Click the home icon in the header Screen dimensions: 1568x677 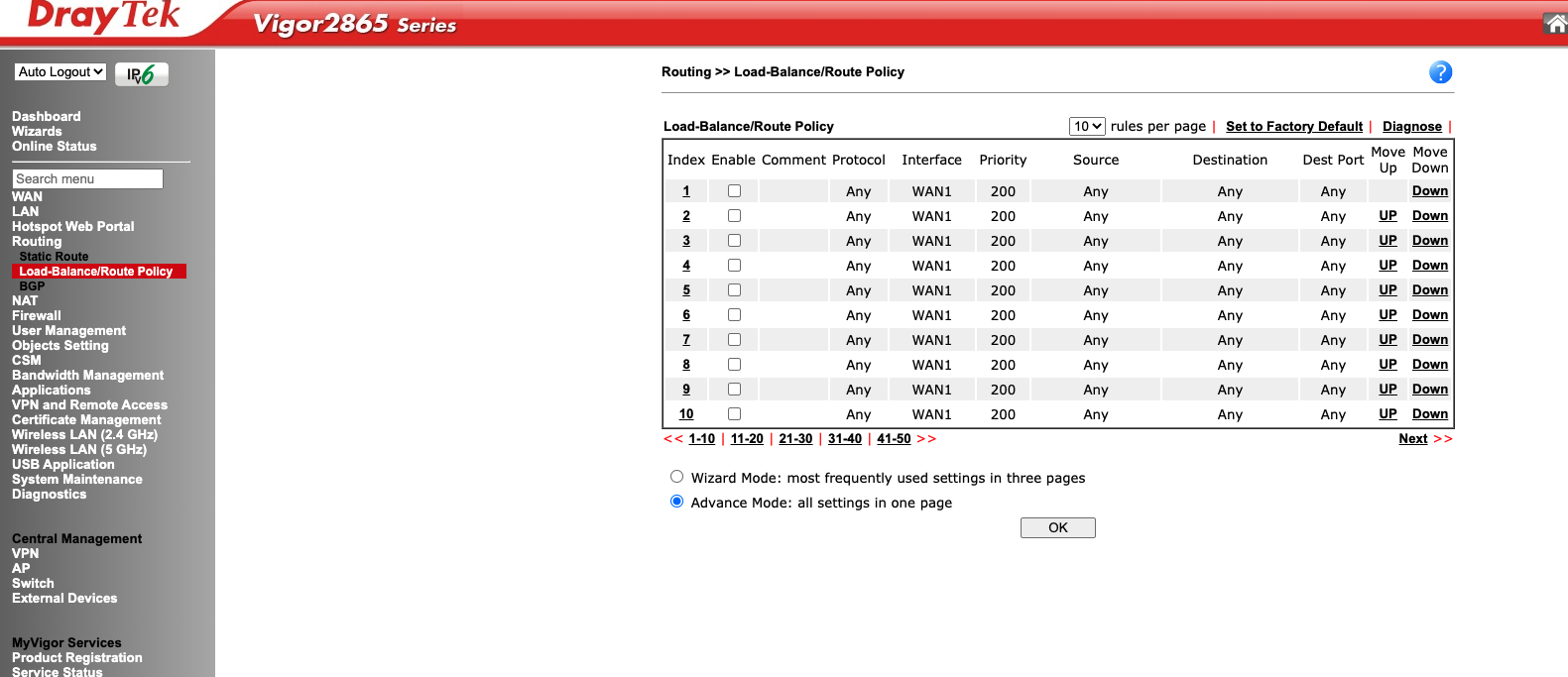1555,24
